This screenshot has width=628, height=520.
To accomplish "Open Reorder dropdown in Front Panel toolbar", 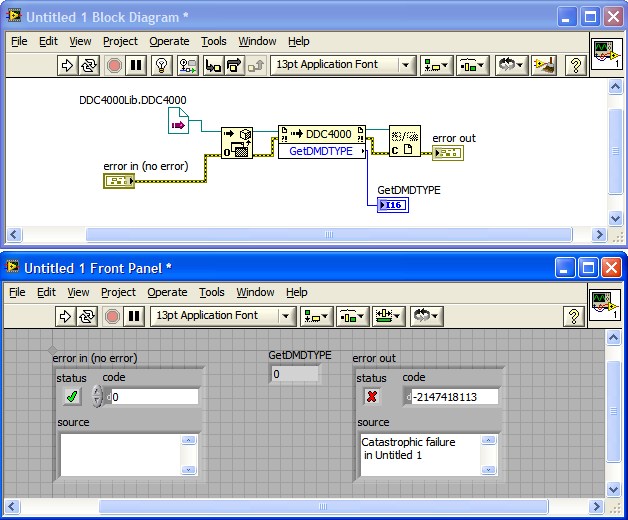I will pos(426,316).
